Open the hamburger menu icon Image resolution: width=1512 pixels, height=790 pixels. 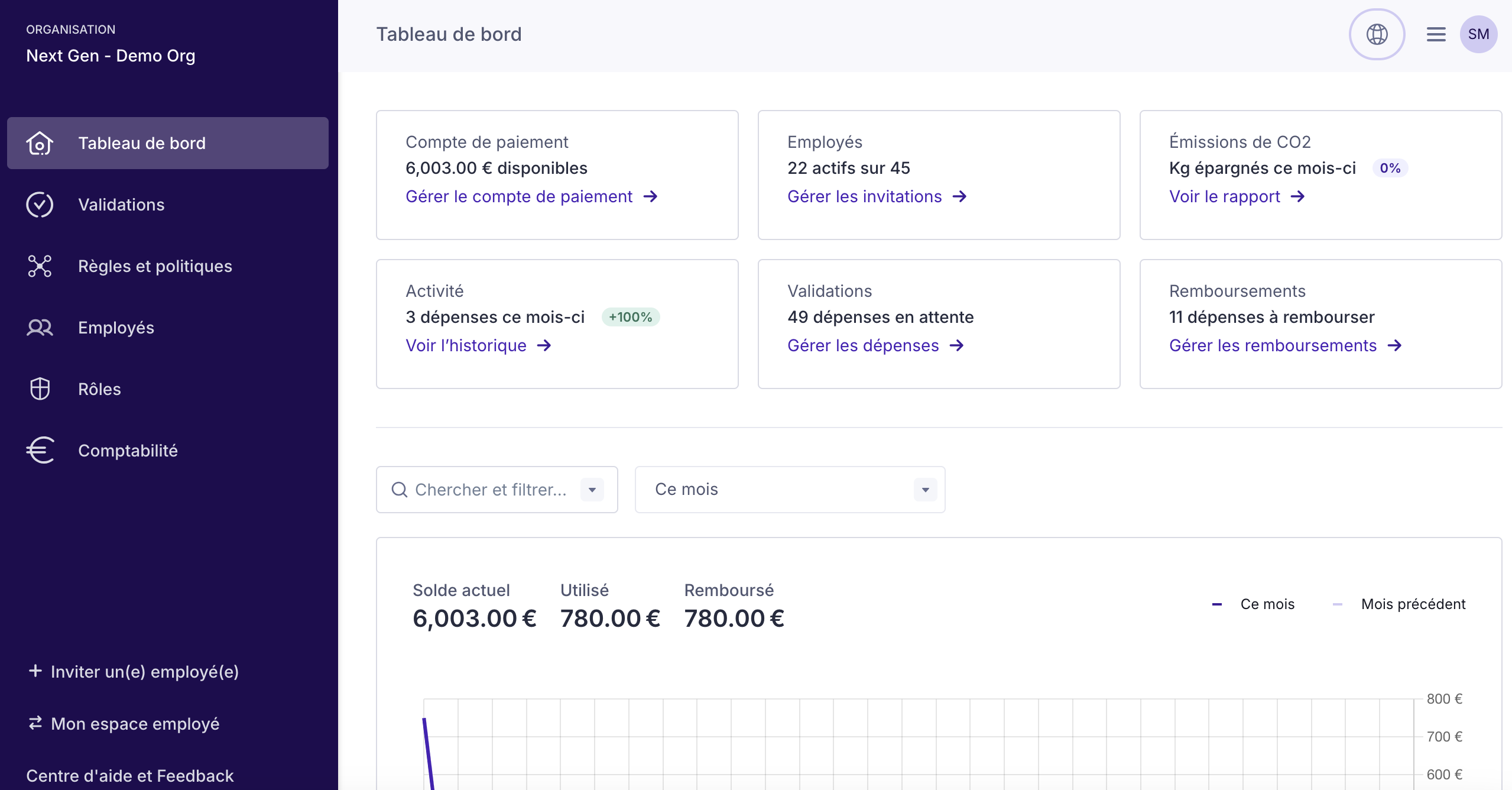1436,34
